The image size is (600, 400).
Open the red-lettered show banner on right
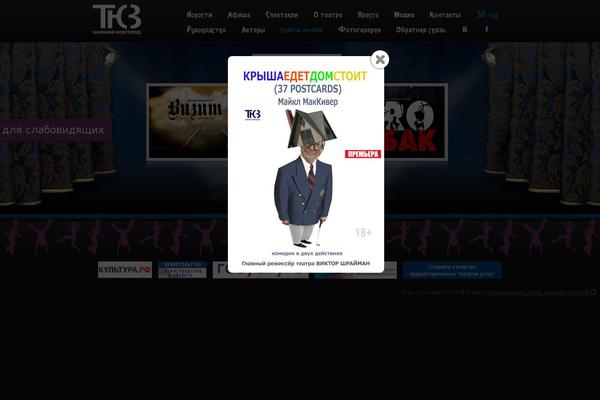[416, 122]
